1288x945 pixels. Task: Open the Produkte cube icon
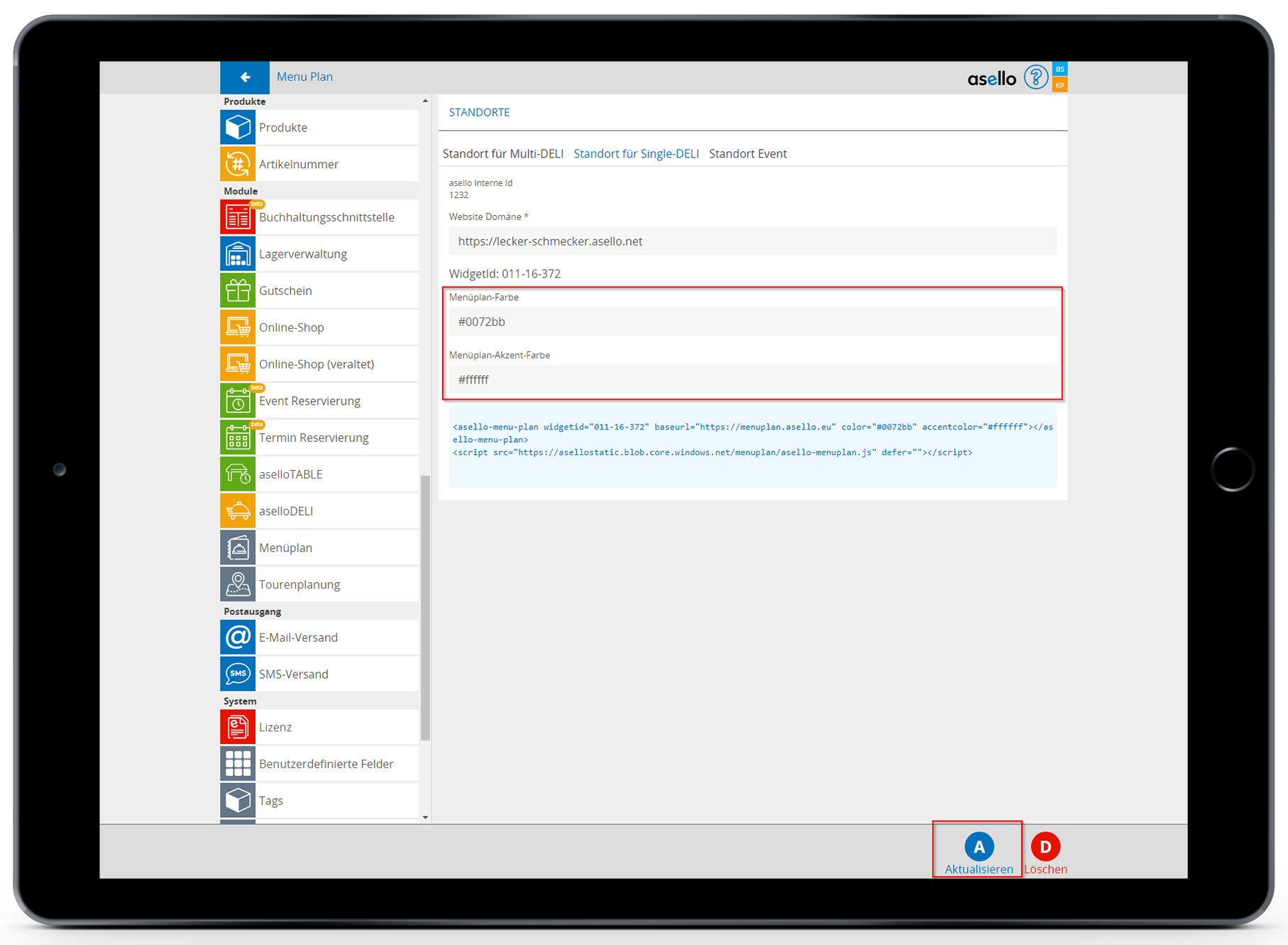point(238,128)
